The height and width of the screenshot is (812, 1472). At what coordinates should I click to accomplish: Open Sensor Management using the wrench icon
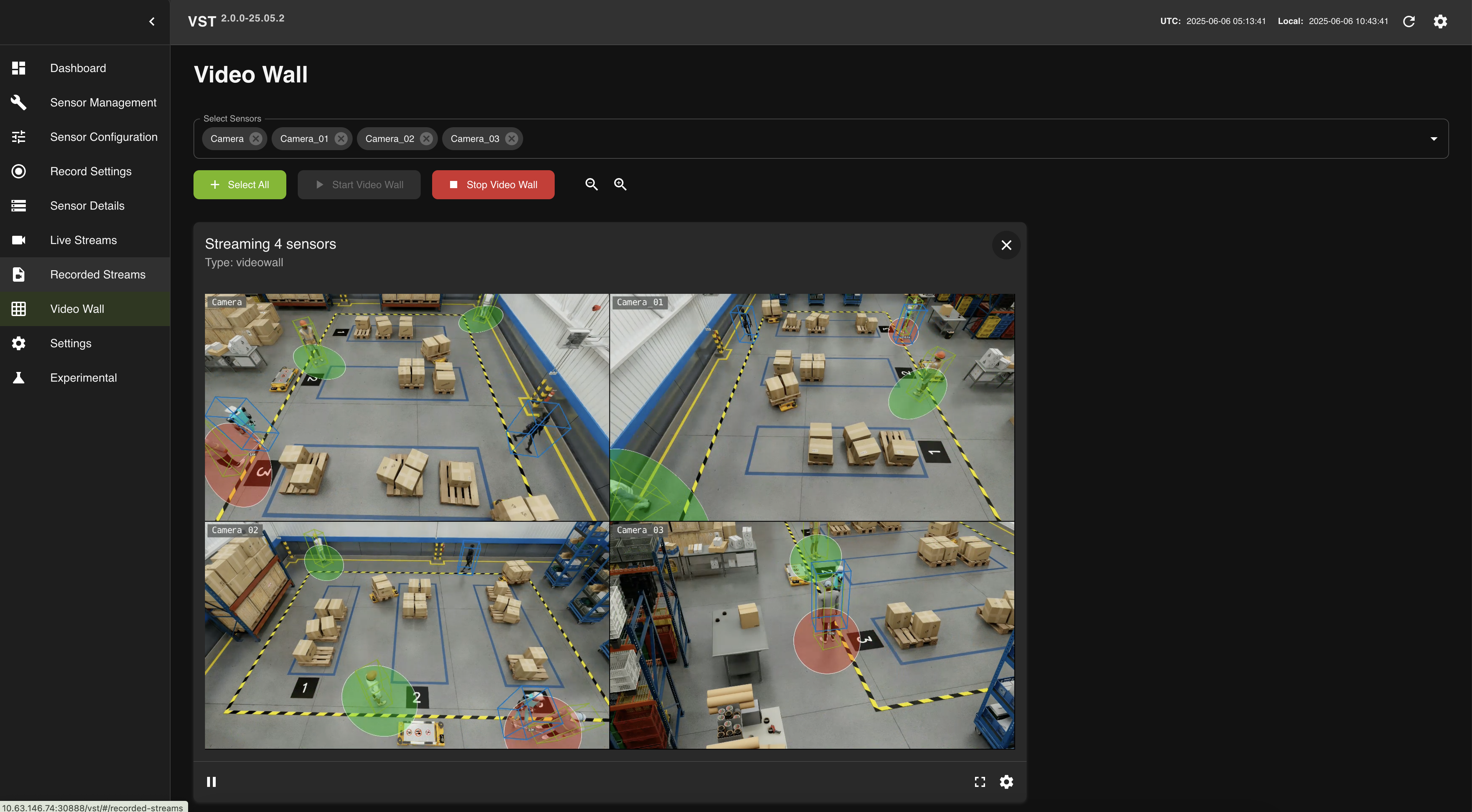tap(18, 102)
